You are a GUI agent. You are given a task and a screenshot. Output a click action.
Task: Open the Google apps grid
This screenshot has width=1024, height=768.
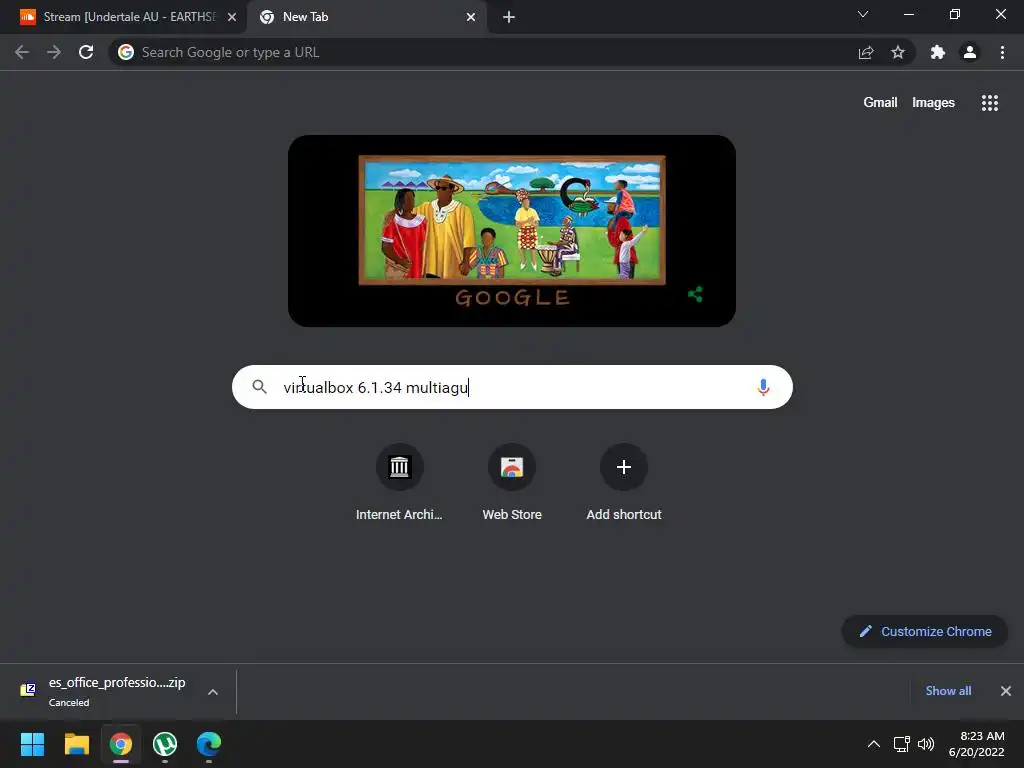[x=989, y=103]
